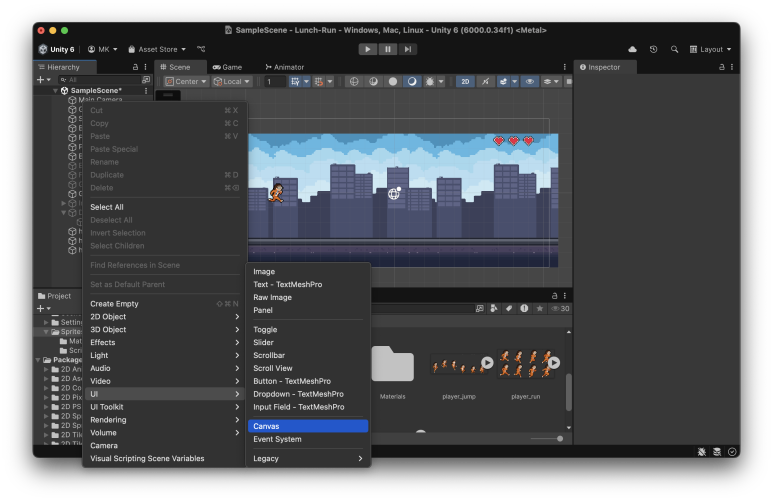Screen dimensions: 773x501
Task: Open the Legacy submenu
Action: pos(308,459)
